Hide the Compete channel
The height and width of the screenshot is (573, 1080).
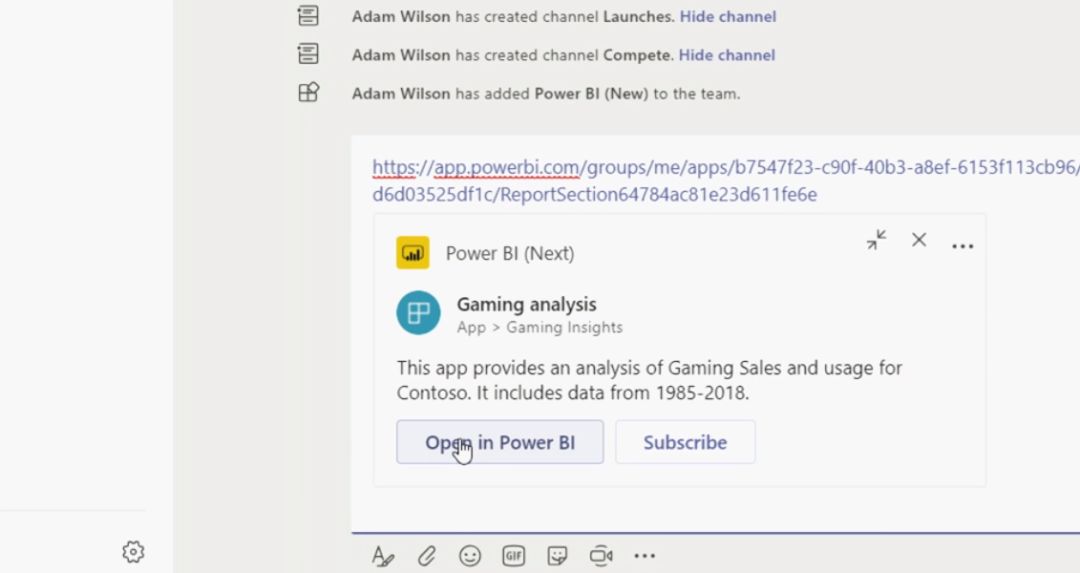(x=727, y=55)
